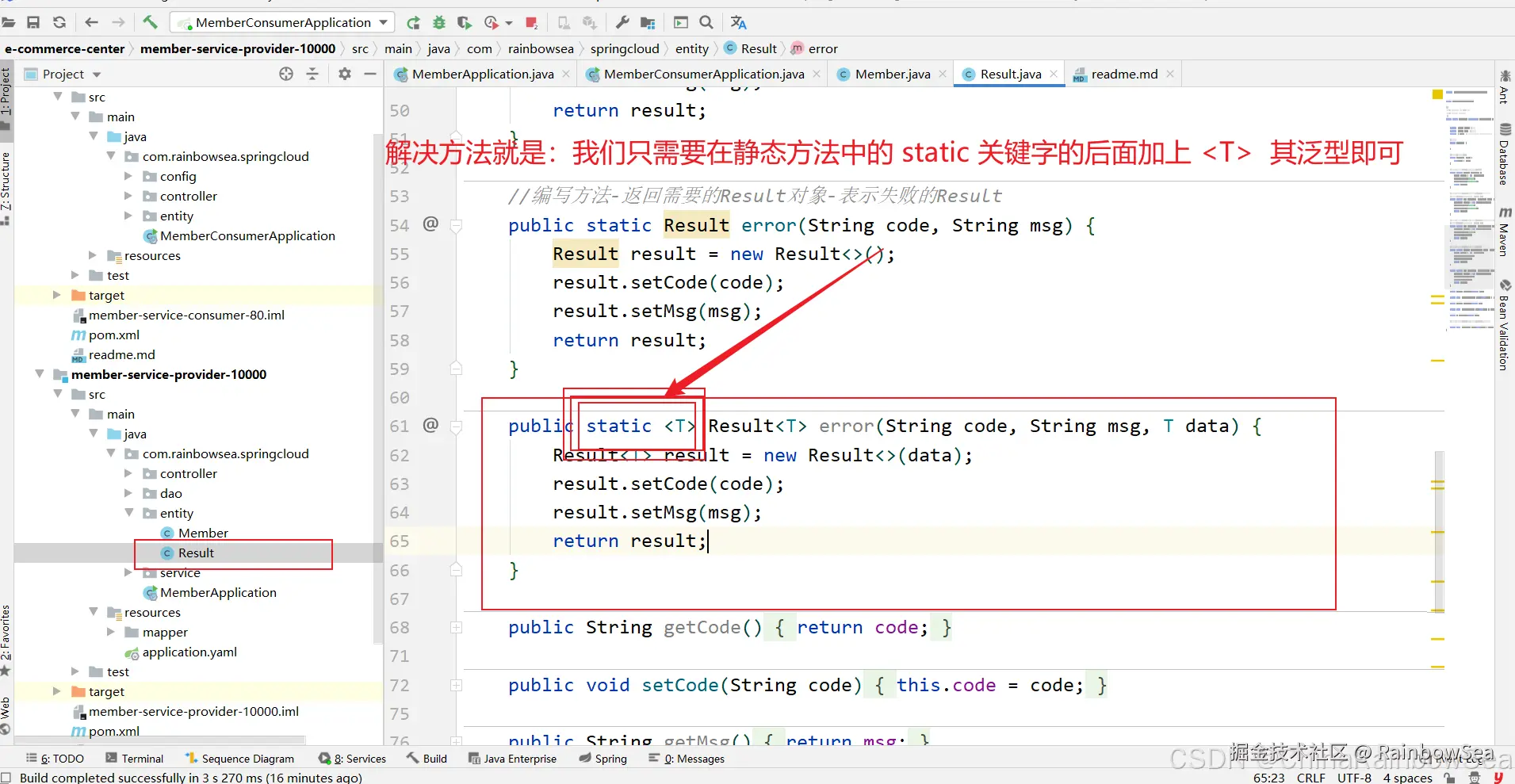1515x784 pixels.
Task: Click the member-service-provider-10000 breadcrumb
Action: (x=238, y=48)
